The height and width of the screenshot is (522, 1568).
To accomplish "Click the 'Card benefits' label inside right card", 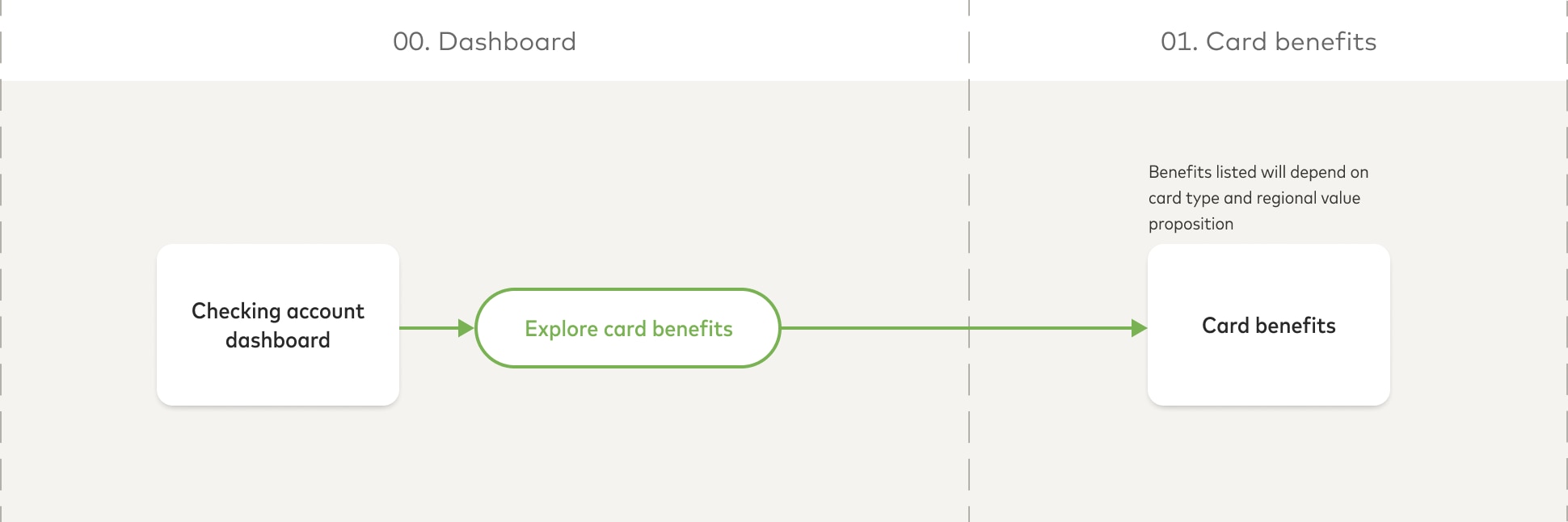I will (1269, 326).
